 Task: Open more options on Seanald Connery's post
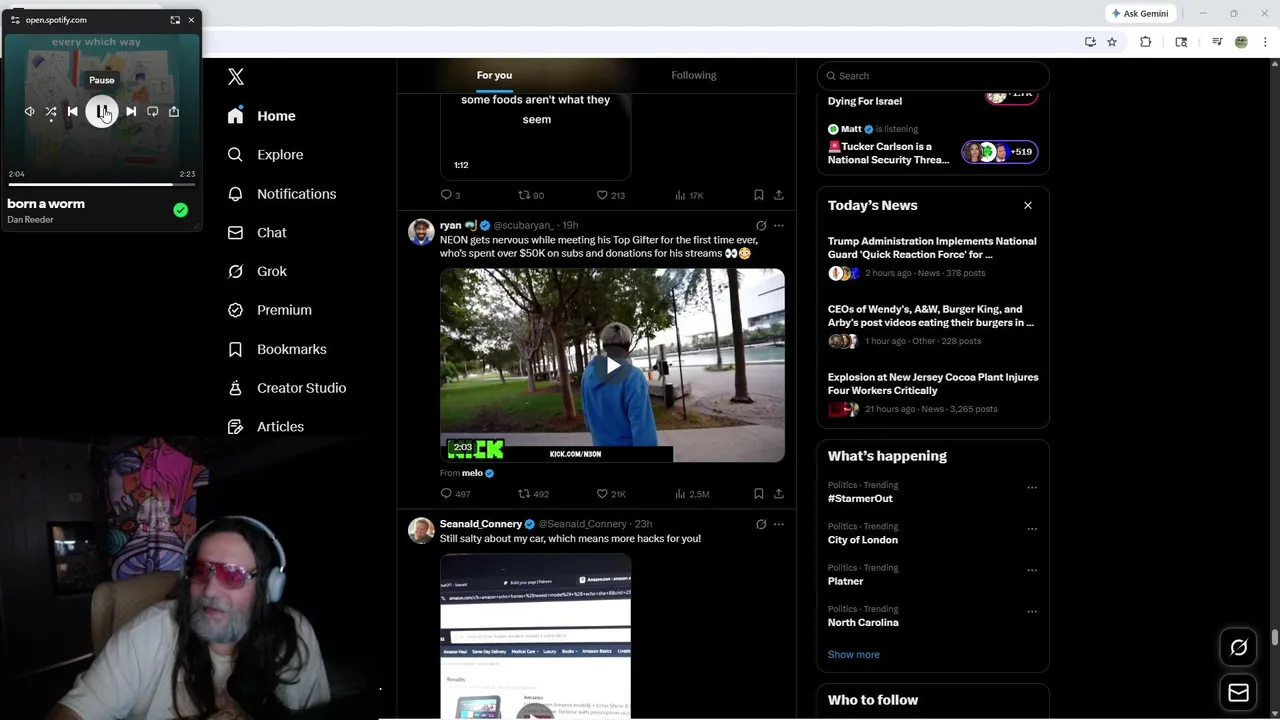pyautogui.click(x=779, y=524)
